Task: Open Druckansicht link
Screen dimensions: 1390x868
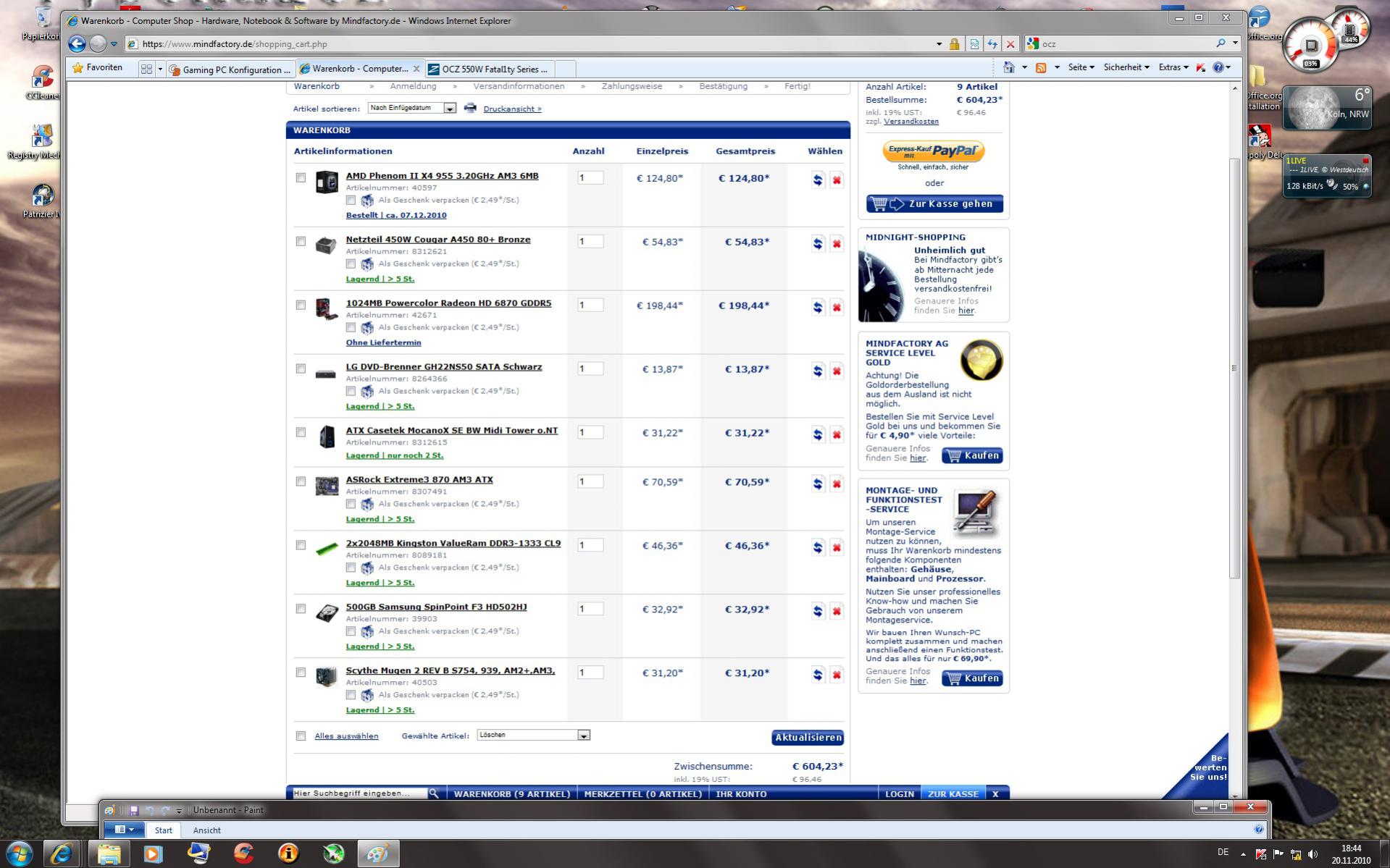Action: (512, 109)
